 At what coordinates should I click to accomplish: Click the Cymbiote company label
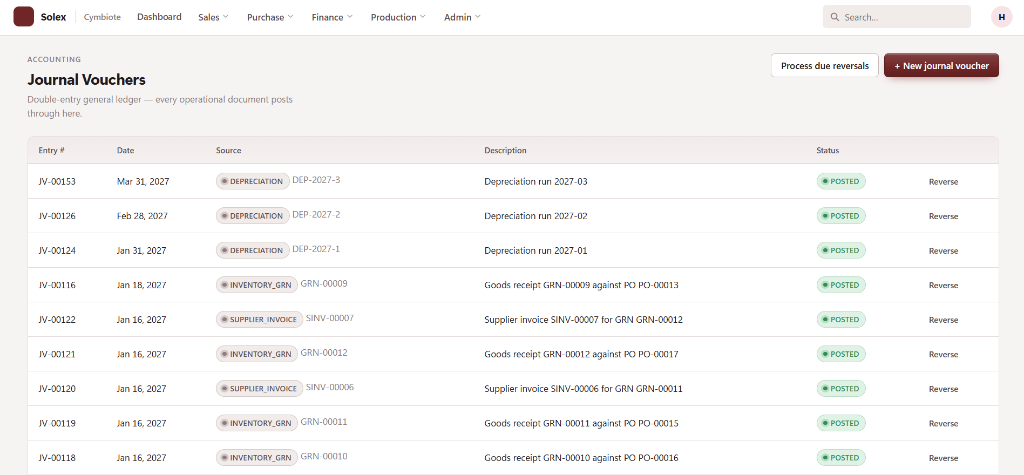(x=102, y=17)
